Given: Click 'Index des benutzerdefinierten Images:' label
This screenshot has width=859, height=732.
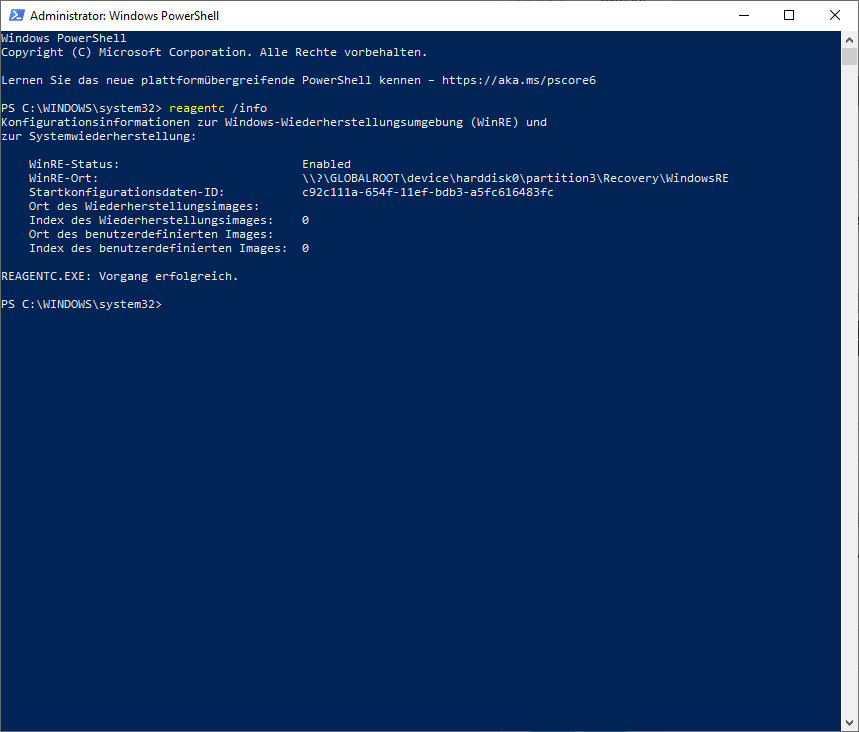Looking at the screenshot, I should [x=158, y=248].
